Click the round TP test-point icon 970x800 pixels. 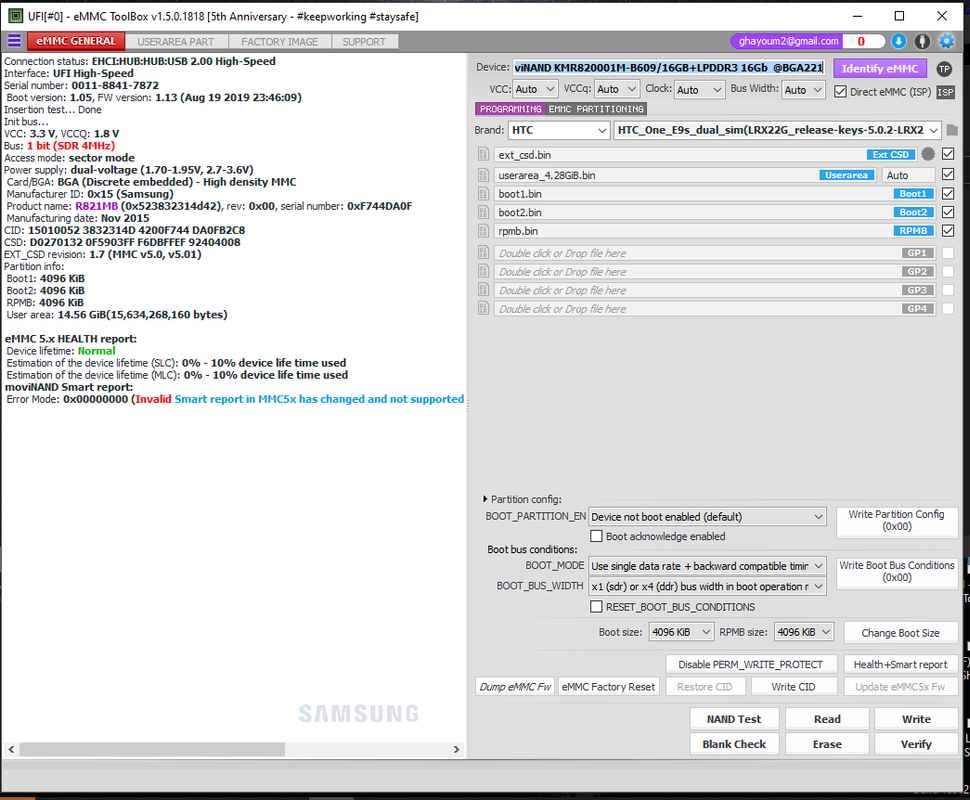coord(944,69)
